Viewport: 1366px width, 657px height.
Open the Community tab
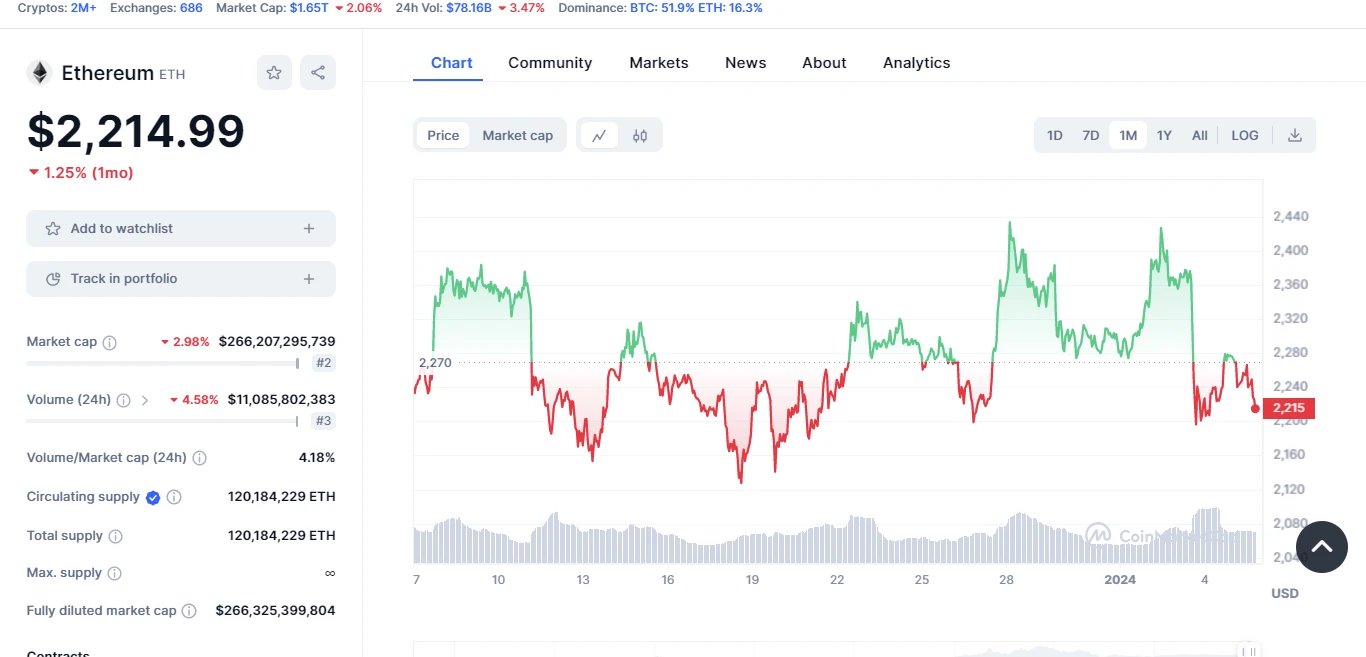[x=550, y=63]
